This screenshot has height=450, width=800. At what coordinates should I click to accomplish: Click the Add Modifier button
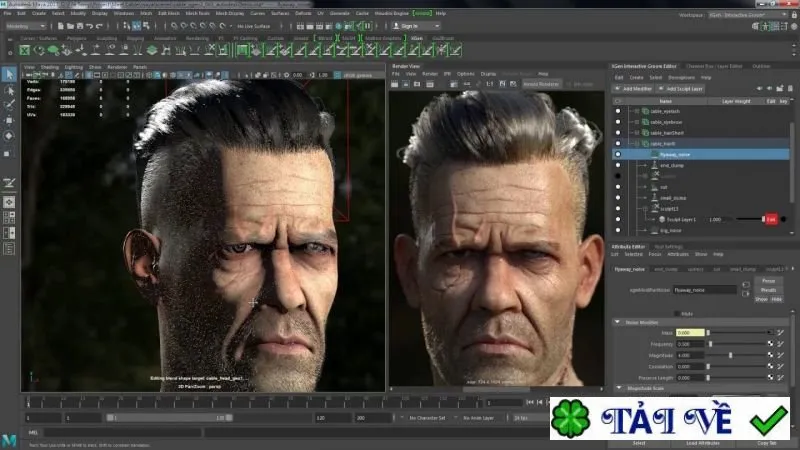633,89
